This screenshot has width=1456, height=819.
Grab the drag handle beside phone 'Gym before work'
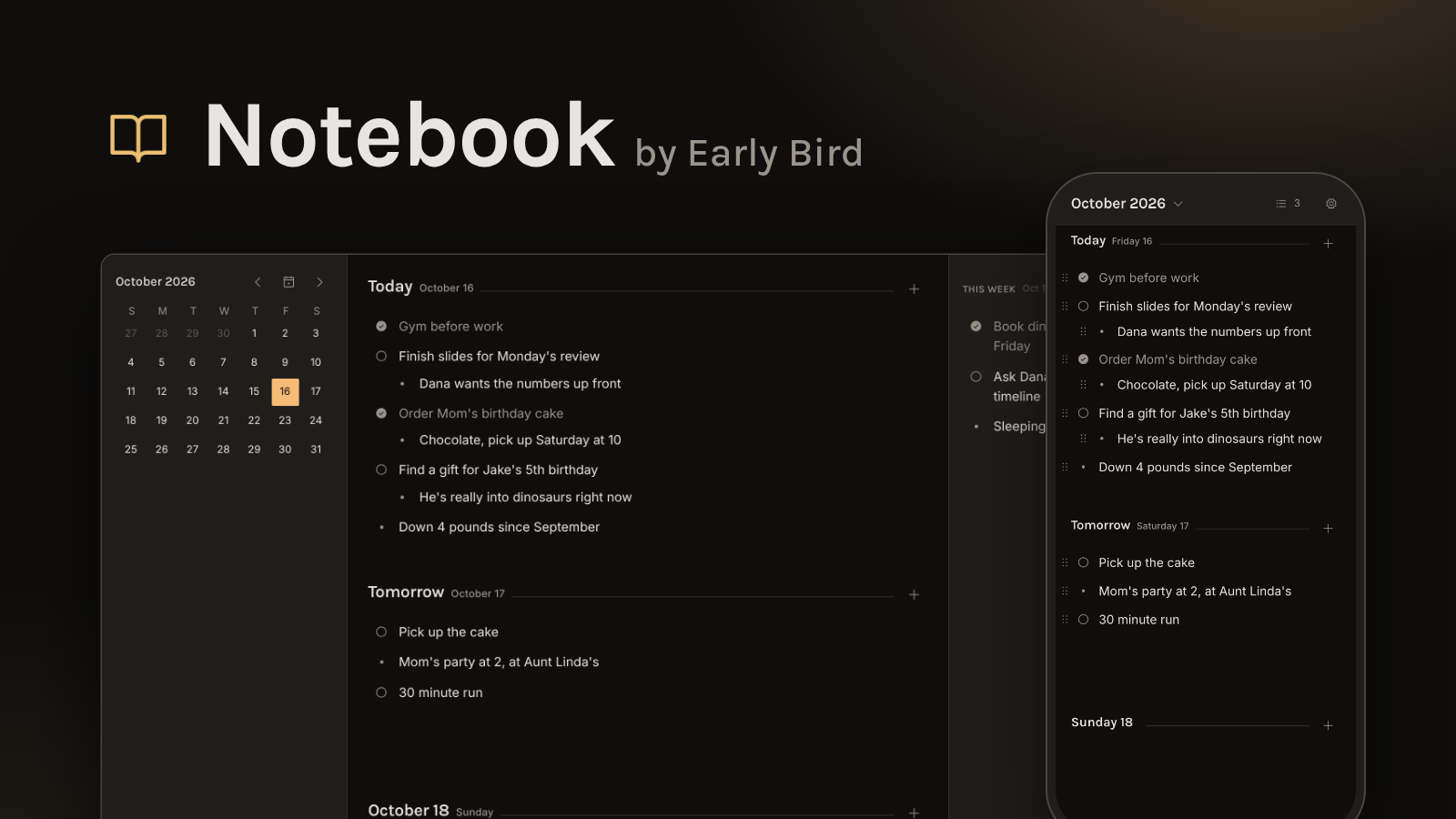[x=1065, y=278]
